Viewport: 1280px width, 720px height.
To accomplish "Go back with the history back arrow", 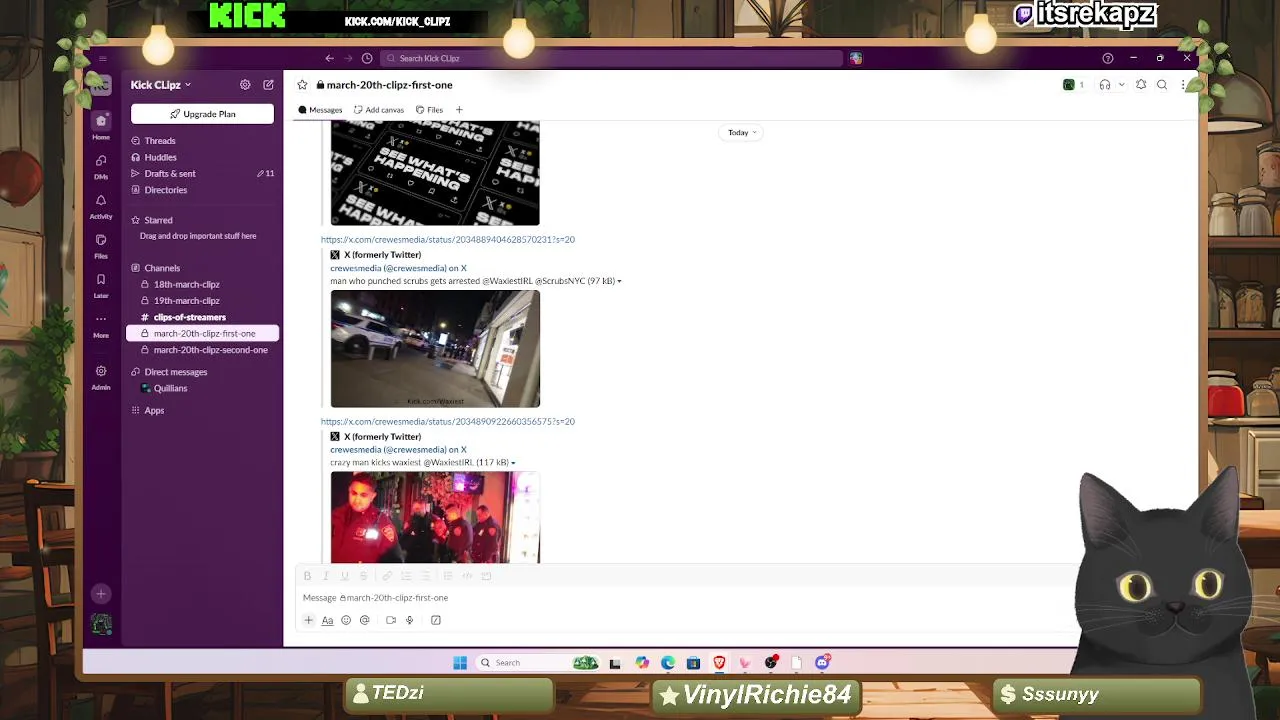I will [329, 58].
